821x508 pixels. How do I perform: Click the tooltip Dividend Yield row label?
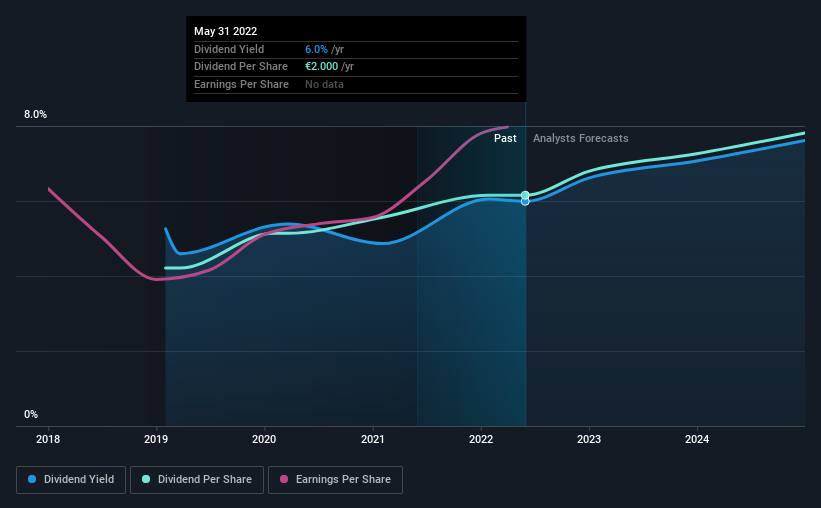click(229, 49)
